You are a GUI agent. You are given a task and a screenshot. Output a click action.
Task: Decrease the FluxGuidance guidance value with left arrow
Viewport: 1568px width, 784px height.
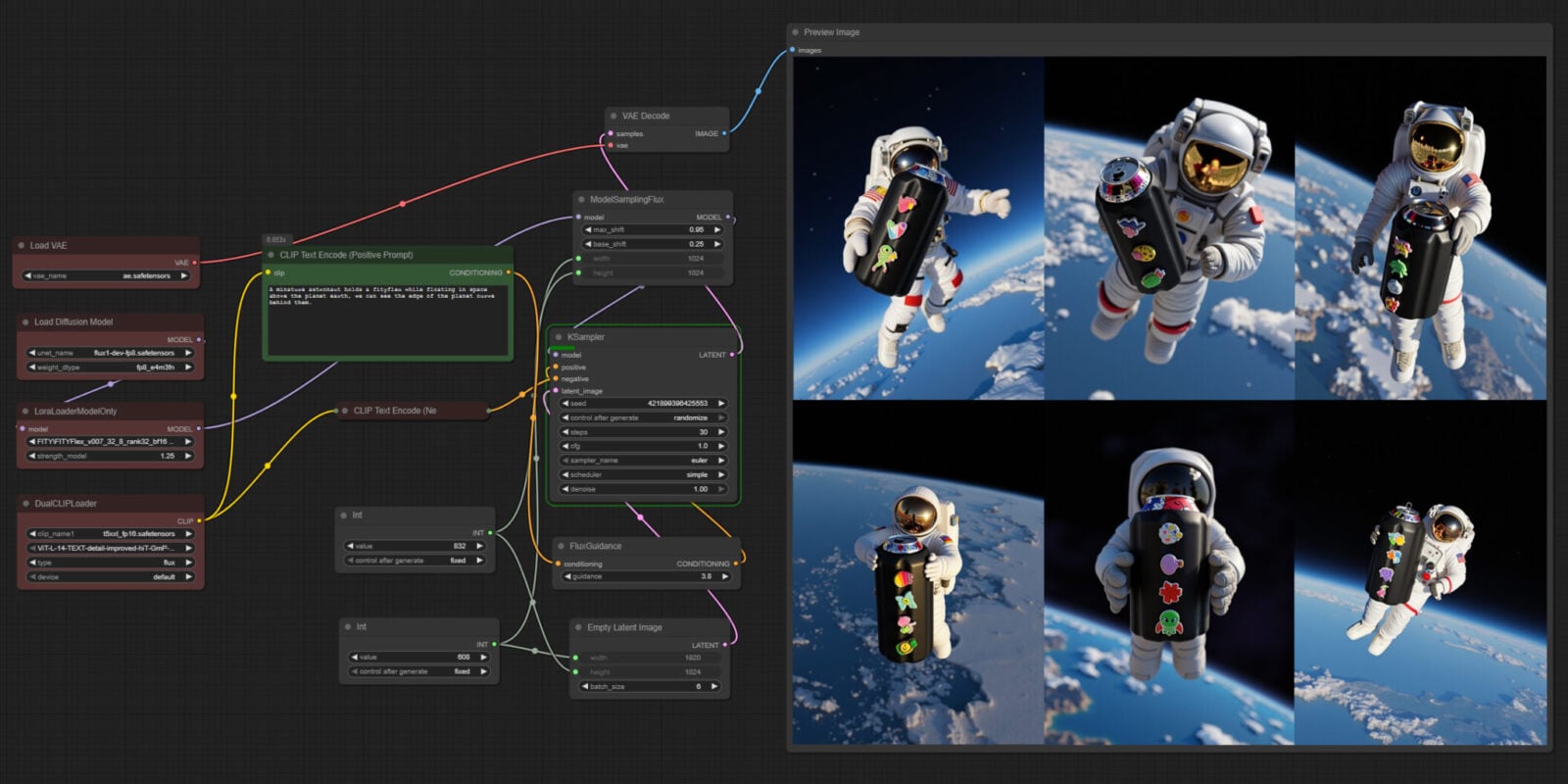(566, 577)
